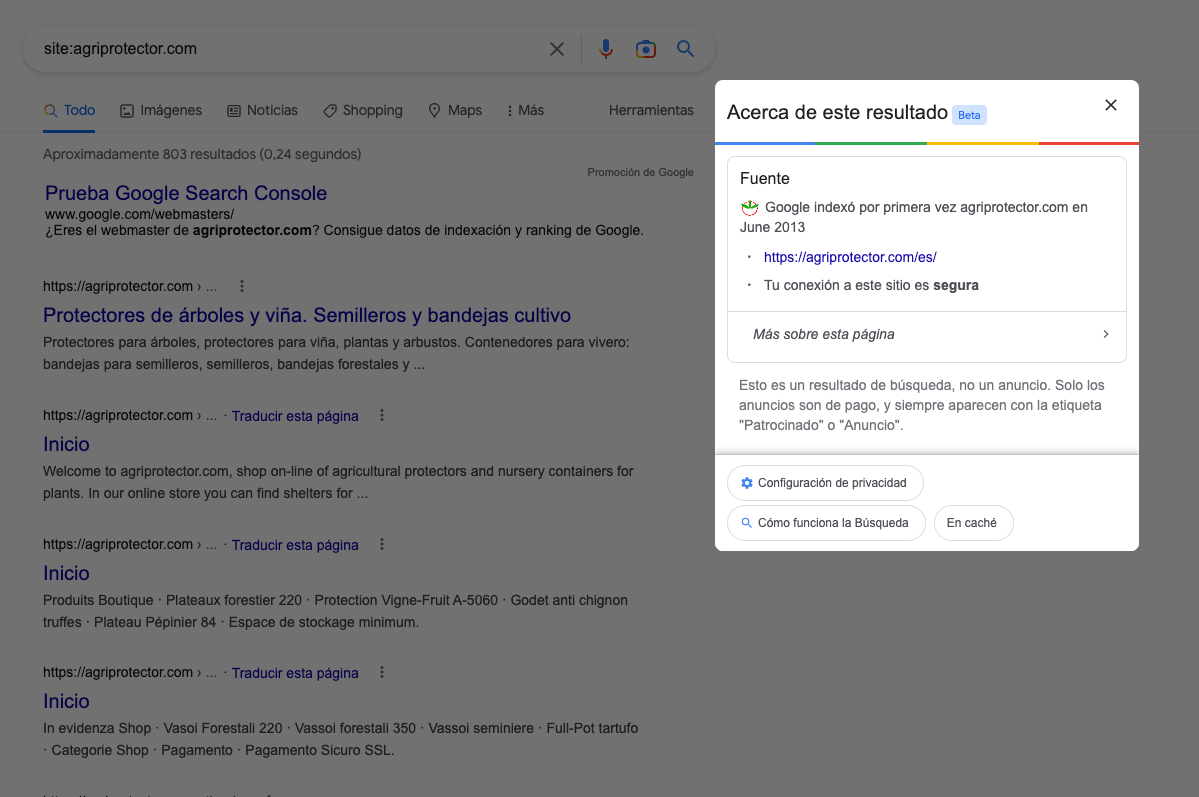Image resolution: width=1199 pixels, height=797 pixels.
Task: Click the 'Más sobre esta página' row
Action: (927, 334)
